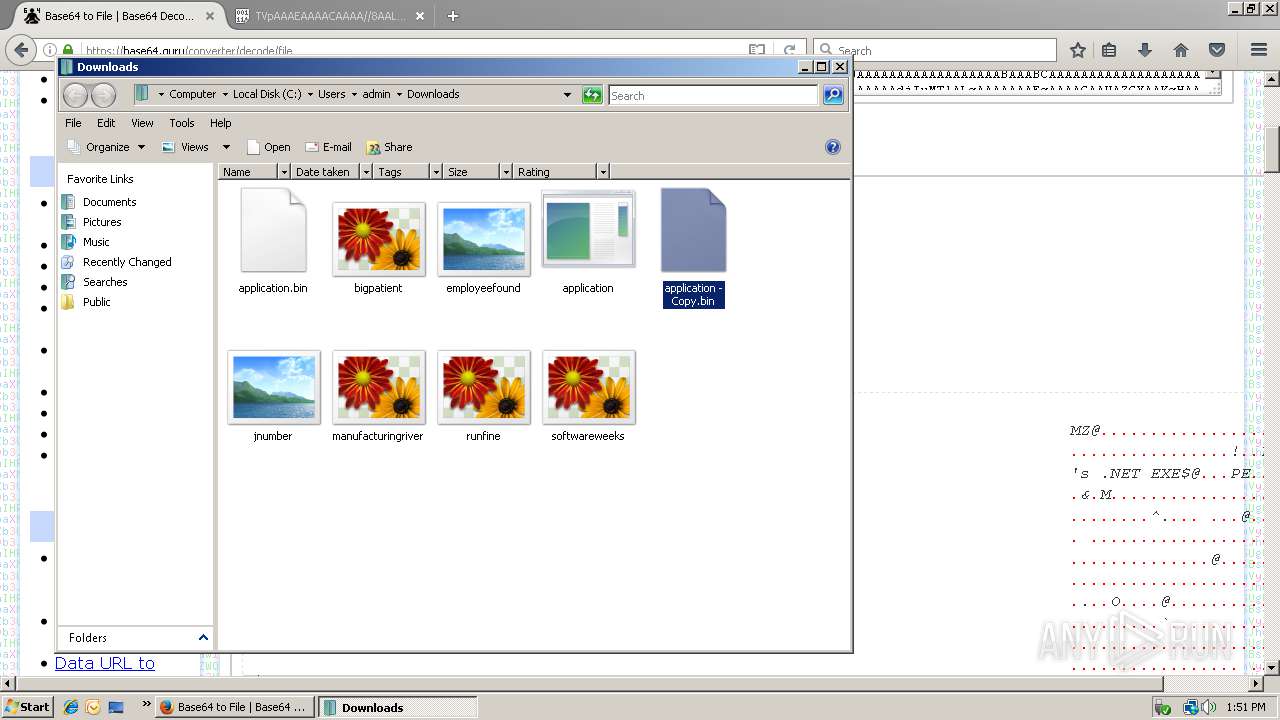This screenshot has width=1280, height=720.
Task: Open a new Firefox tab with plus button
Action: [452, 16]
